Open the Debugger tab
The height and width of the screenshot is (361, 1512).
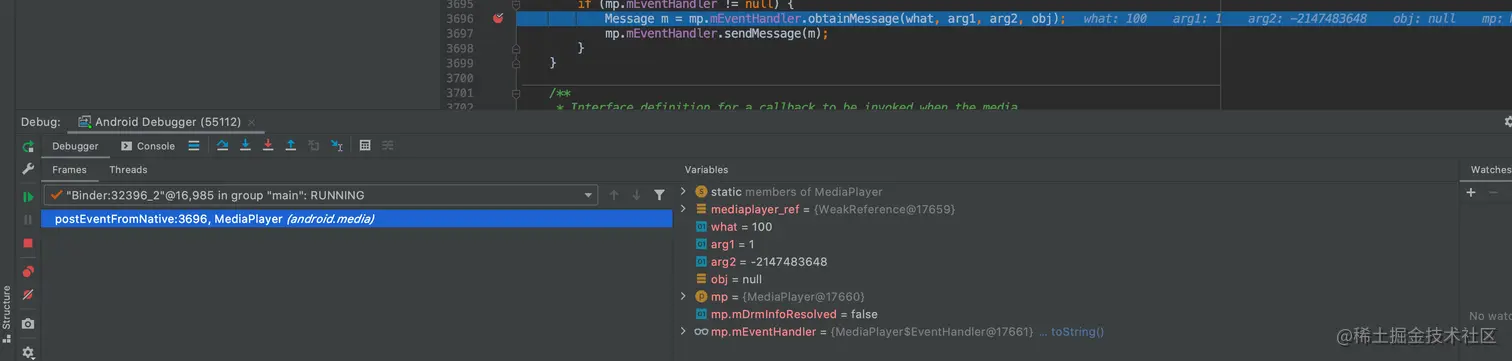click(75, 146)
